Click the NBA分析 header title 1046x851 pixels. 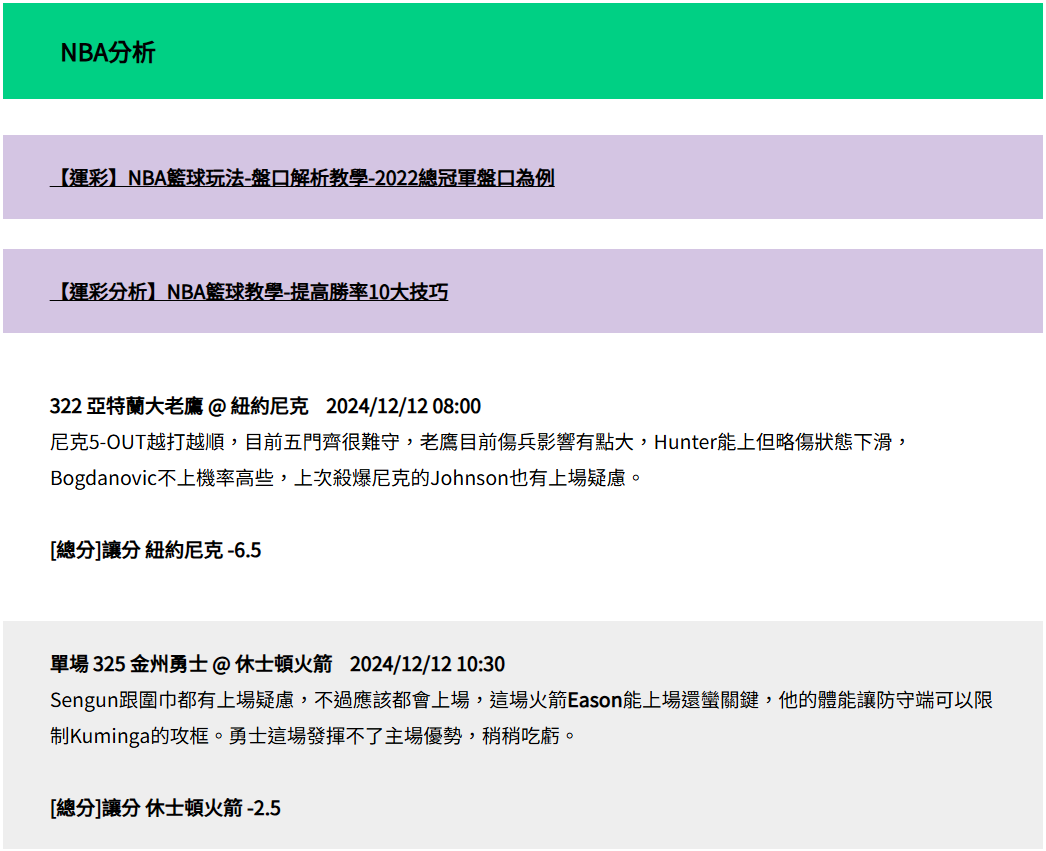pos(107,52)
